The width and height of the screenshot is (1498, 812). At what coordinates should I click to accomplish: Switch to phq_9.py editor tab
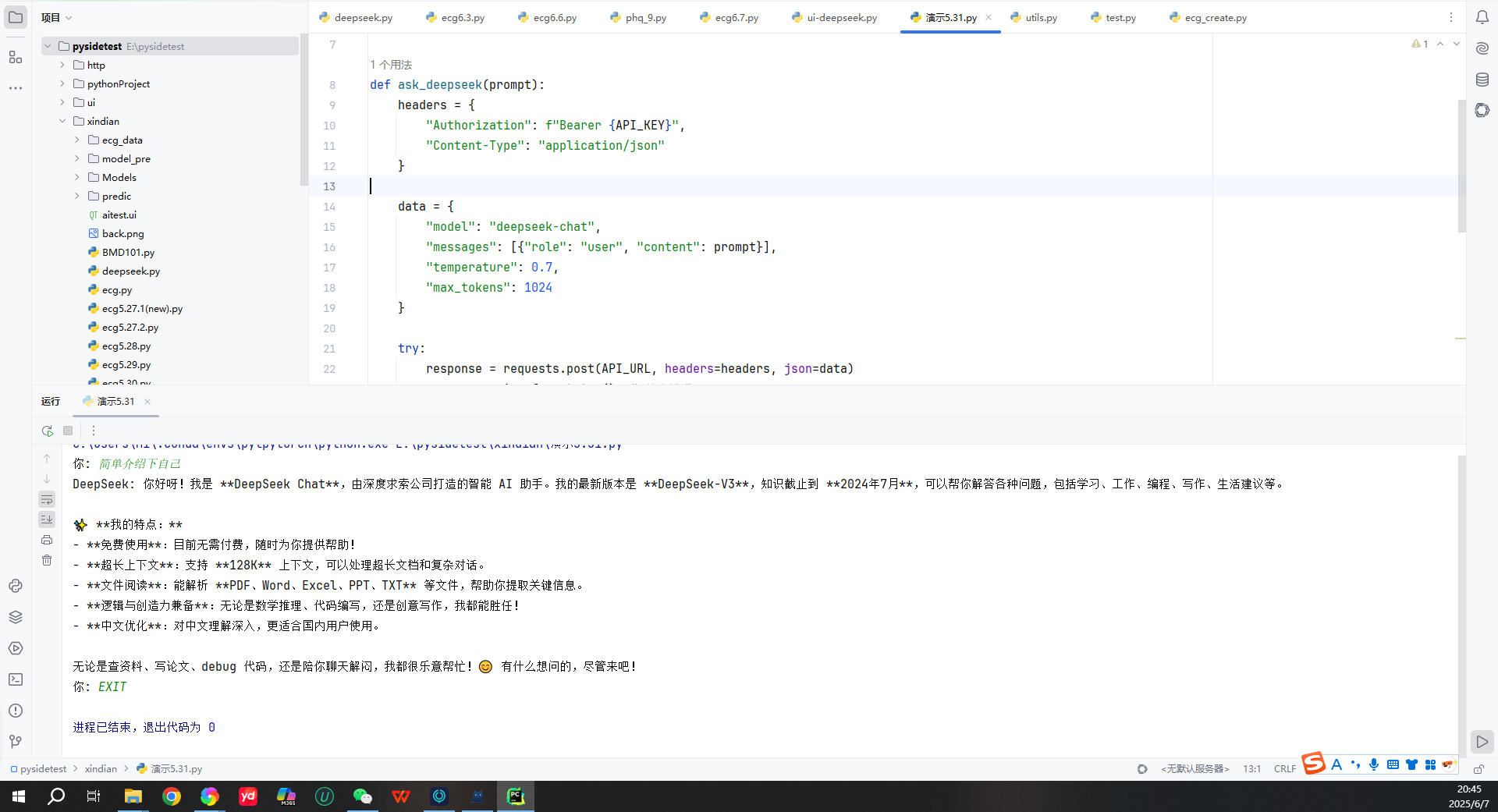(638, 17)
